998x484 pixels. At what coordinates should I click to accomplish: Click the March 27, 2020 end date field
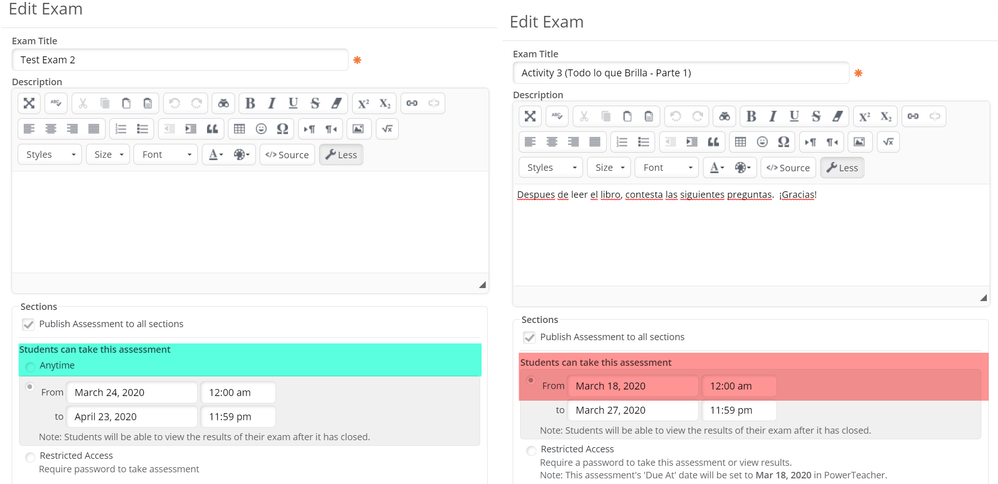click(x=633, y=410)
